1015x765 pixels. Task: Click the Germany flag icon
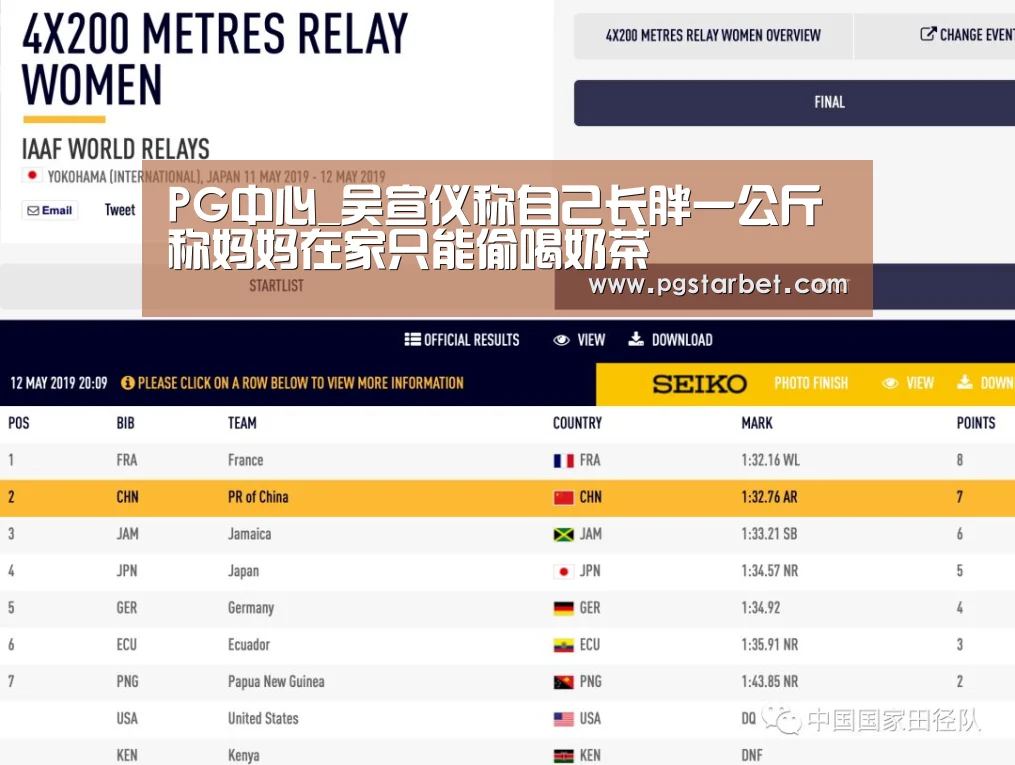(x=564, y=608)
